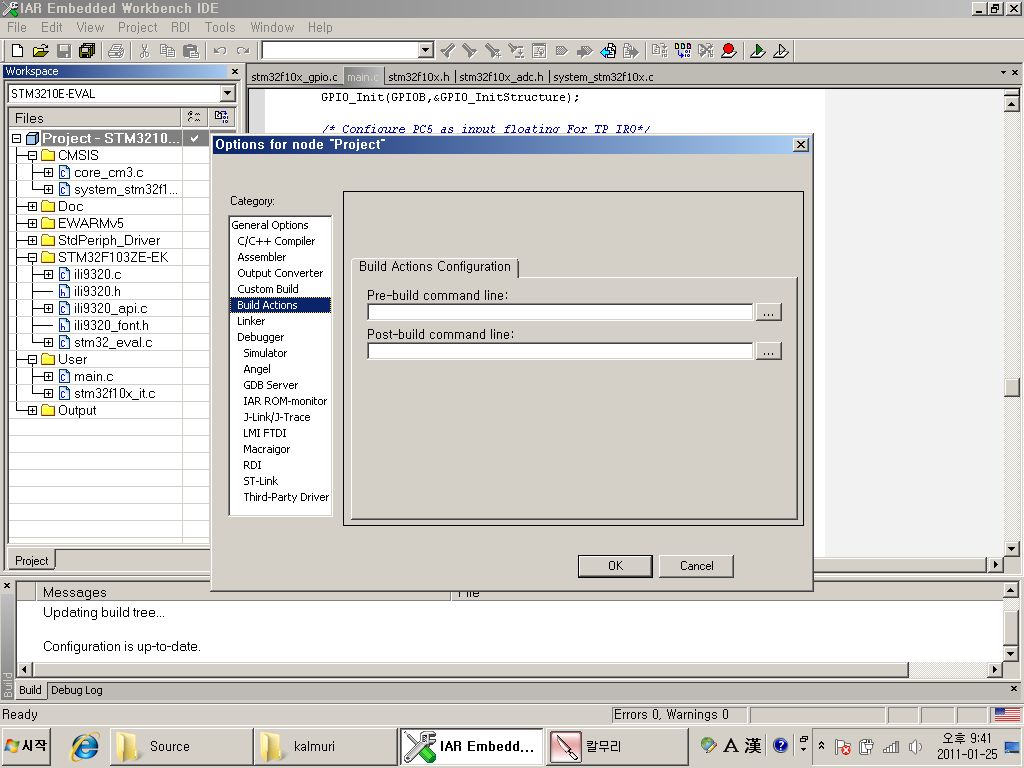
Task: Select main.c in the workspace tree
Action: pos(93,376)
